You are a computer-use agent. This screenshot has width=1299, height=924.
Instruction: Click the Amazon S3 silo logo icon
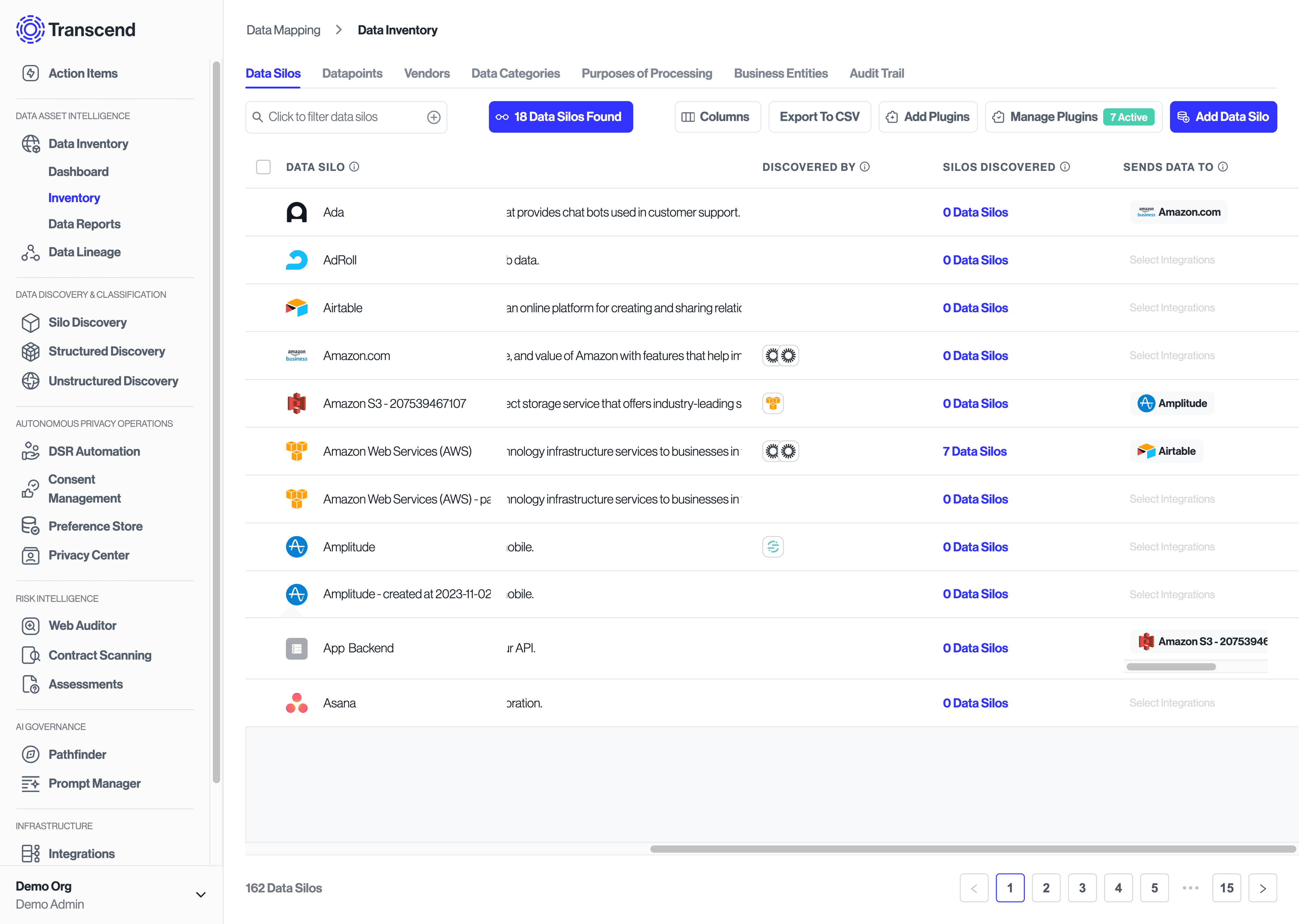coord(296,403)
